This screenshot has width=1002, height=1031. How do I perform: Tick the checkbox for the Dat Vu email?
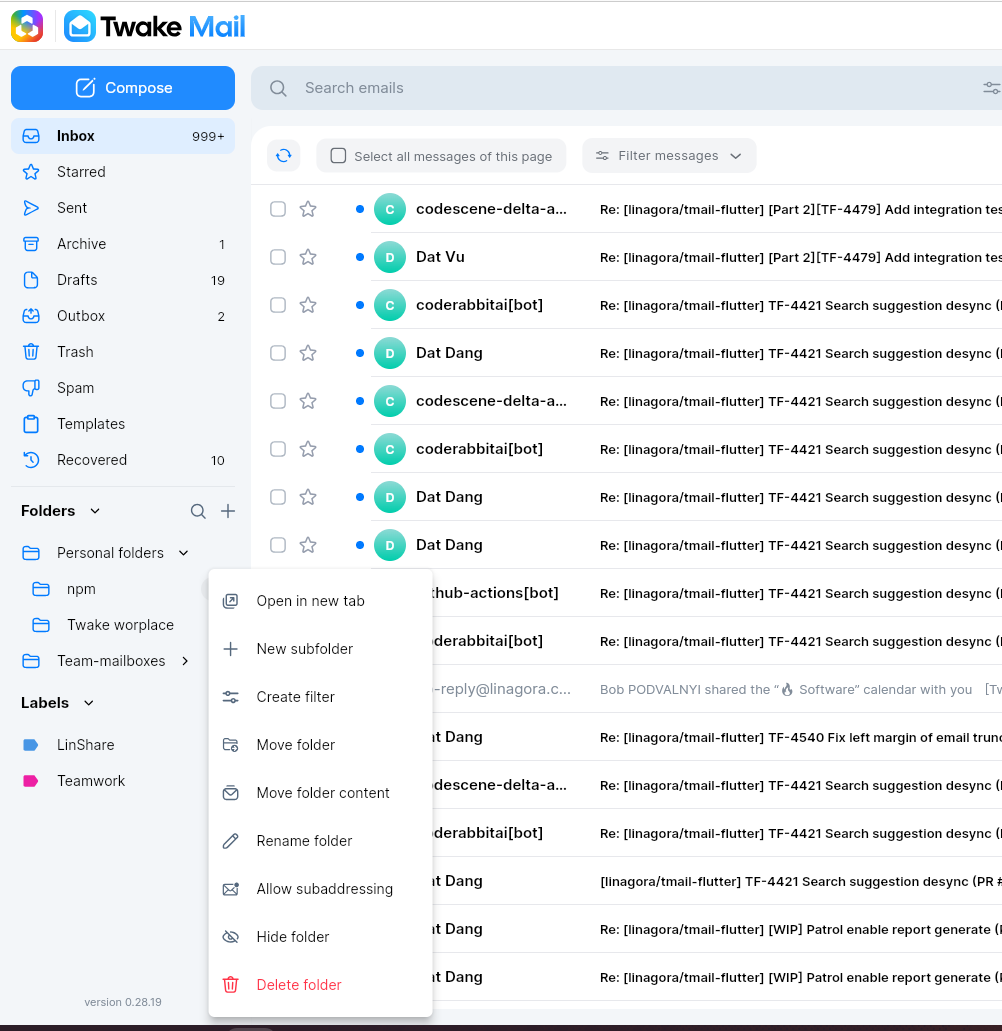point(278,257)
